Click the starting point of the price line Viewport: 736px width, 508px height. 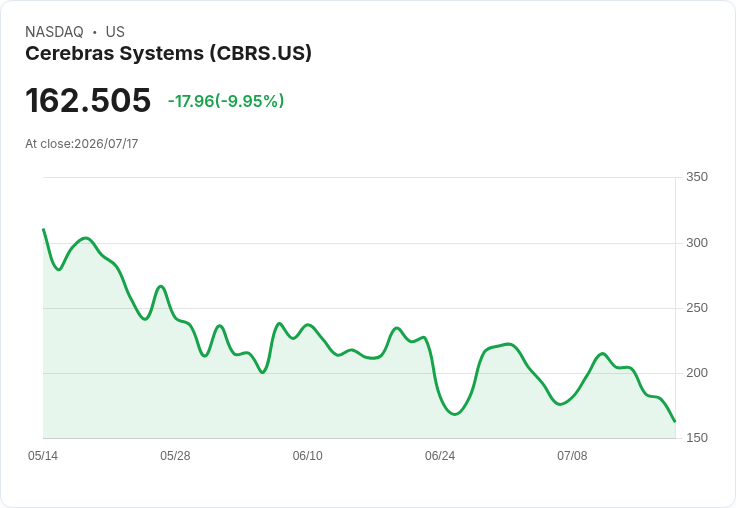click(x=44, y=229)
